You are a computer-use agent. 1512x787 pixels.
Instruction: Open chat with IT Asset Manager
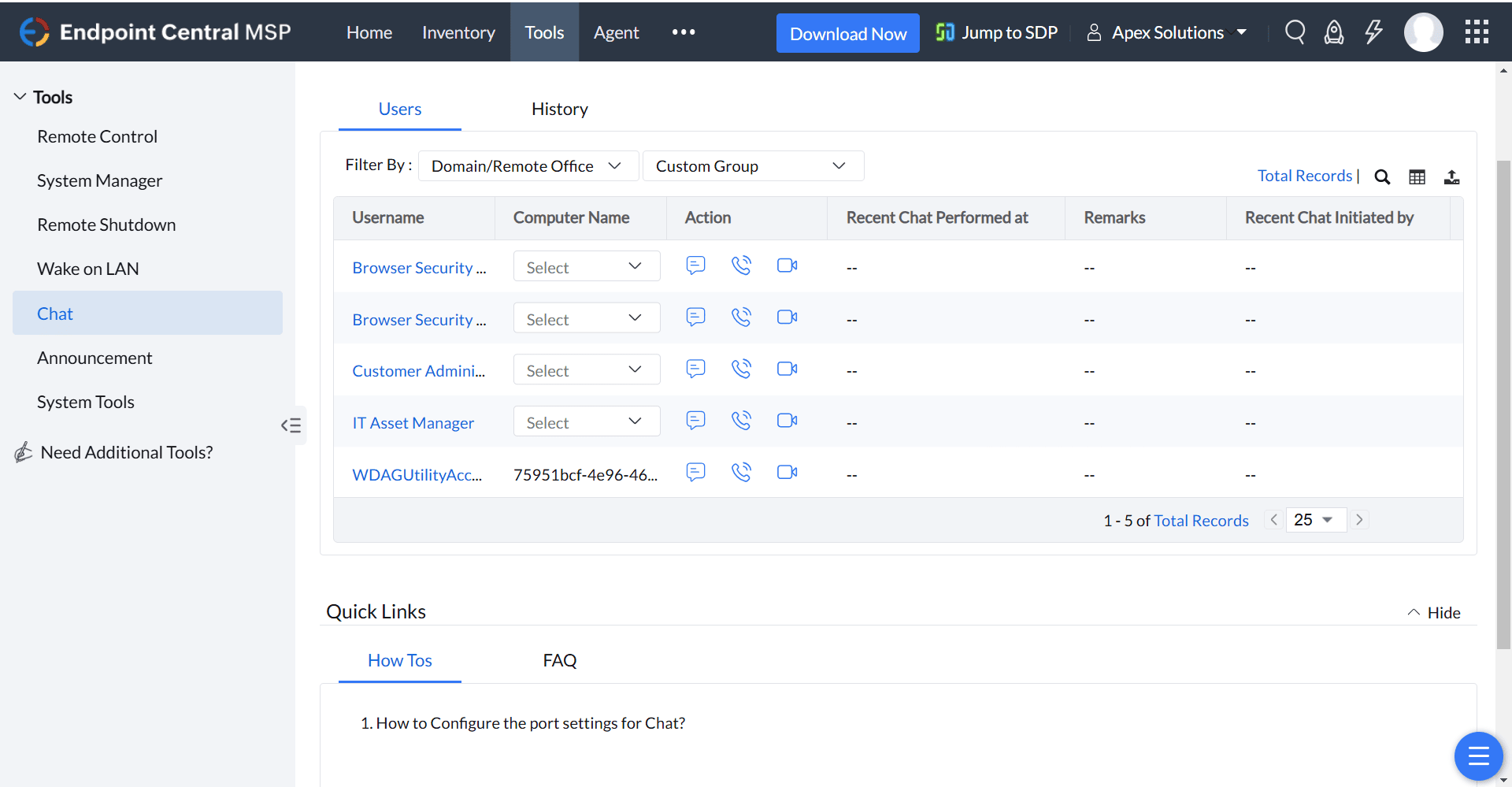pyautogui.click(x=696, y=421)
